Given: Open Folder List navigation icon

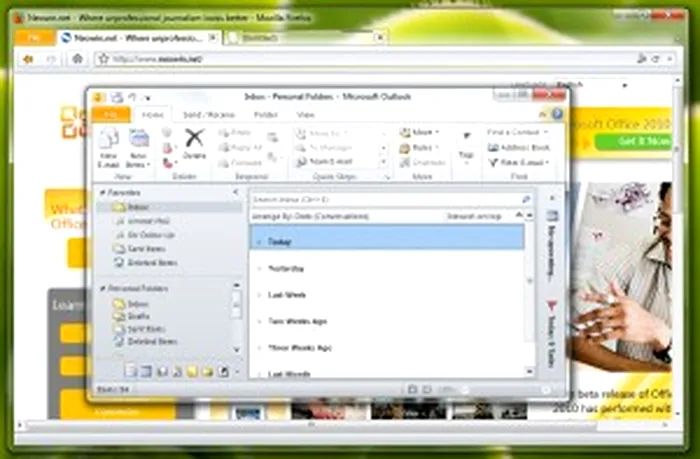Looking at the screenshot, I should coord(208,371).
